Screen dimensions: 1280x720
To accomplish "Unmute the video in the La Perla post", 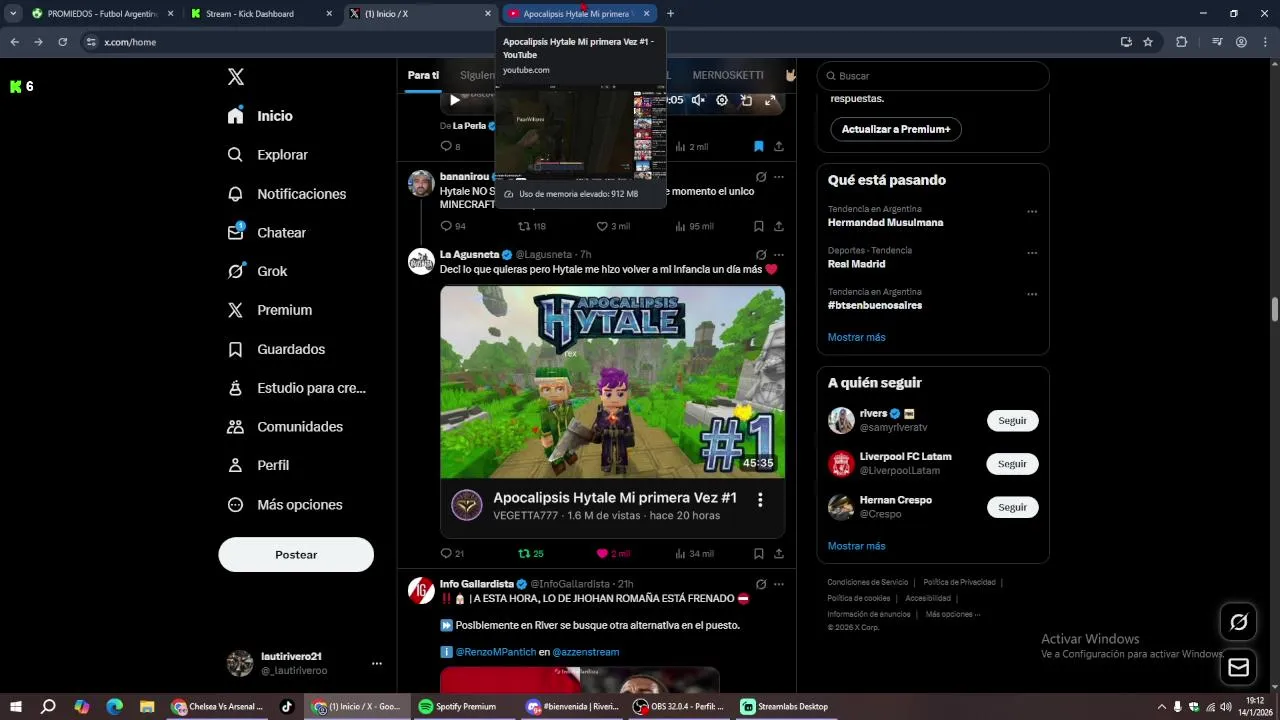I will click(x=699, y=100).
